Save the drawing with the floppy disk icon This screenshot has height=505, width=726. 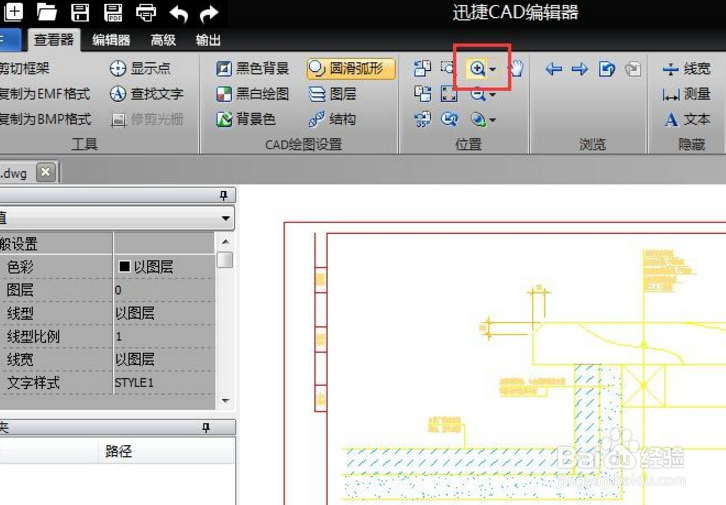(x=80, y=12)
